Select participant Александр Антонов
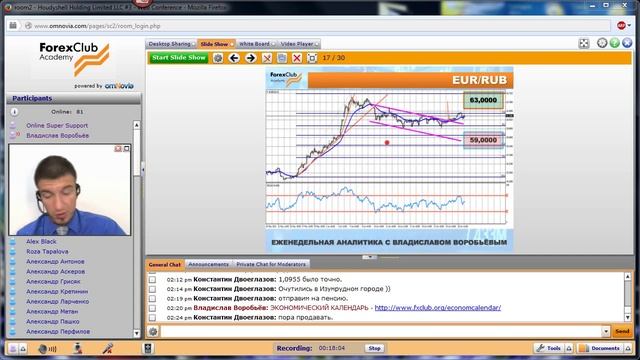This screenshot has height=360, width=640. click(55, 262)
